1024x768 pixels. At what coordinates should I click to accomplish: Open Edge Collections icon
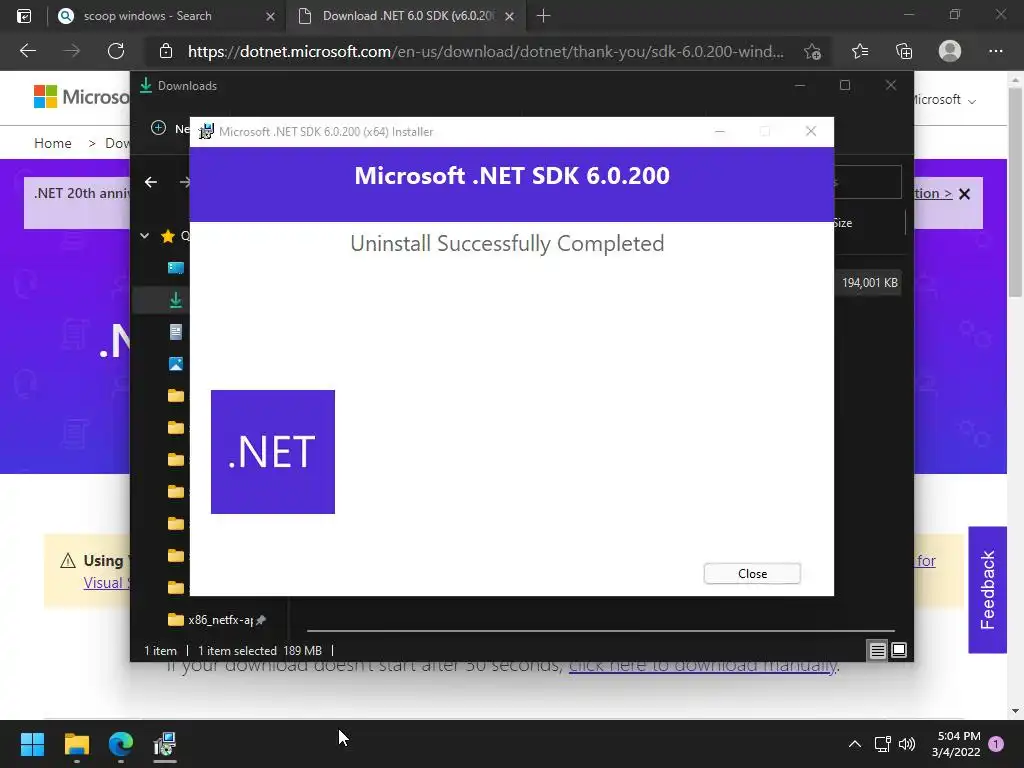[904, 51]
